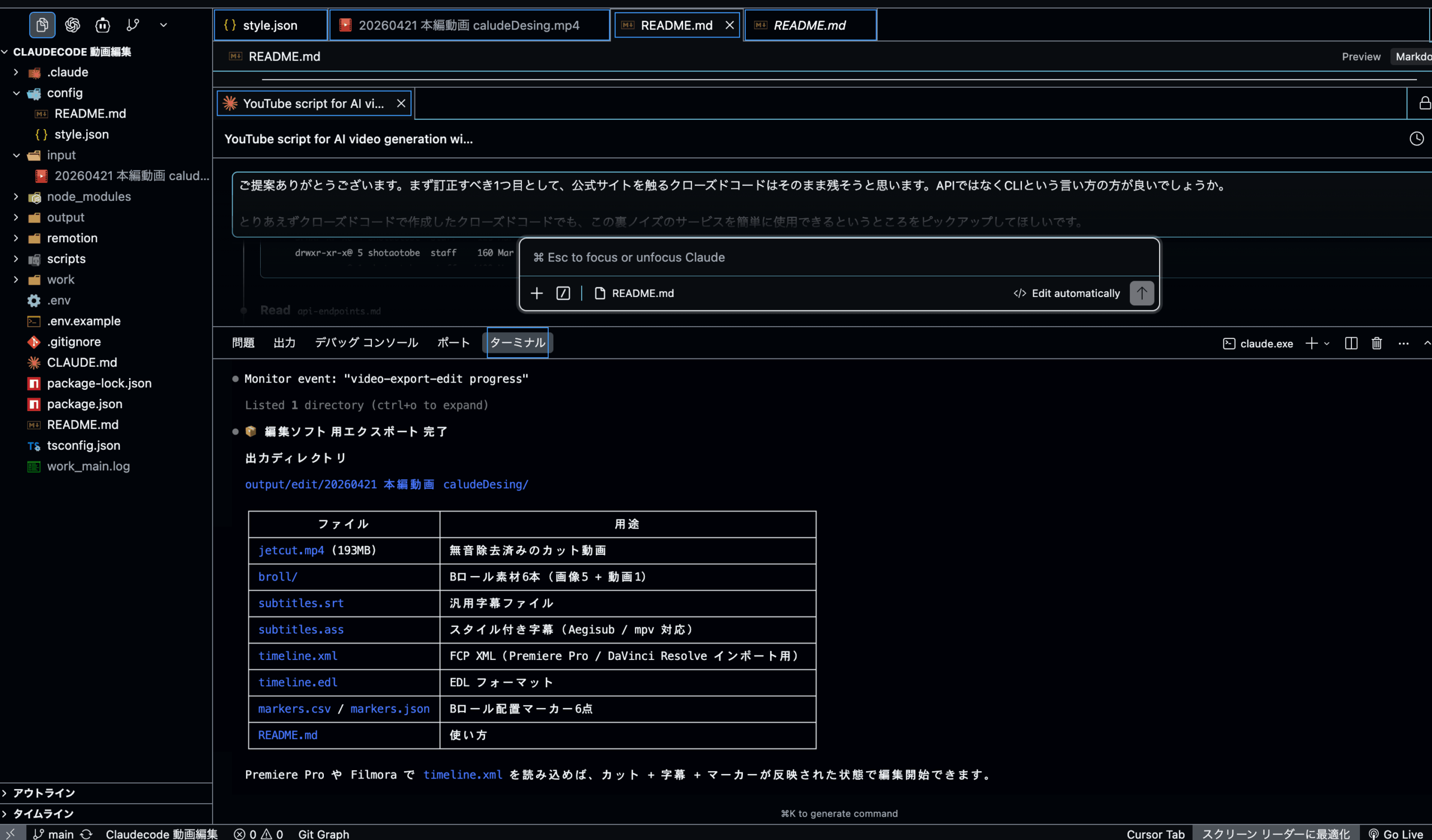The image size is (1432, 840).
Task: Click the slash command icon in Claude input
Action: [x=563, y=293]
